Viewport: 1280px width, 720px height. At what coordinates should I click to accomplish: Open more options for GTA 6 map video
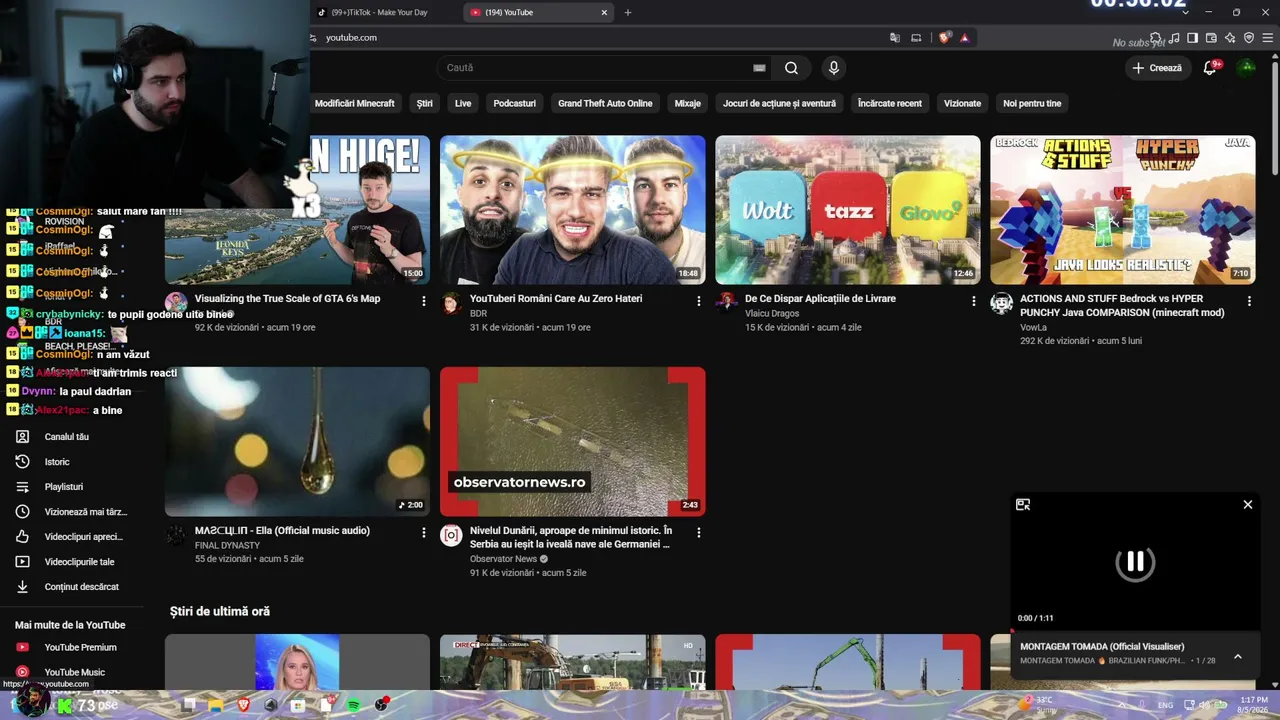click(424, 301)
